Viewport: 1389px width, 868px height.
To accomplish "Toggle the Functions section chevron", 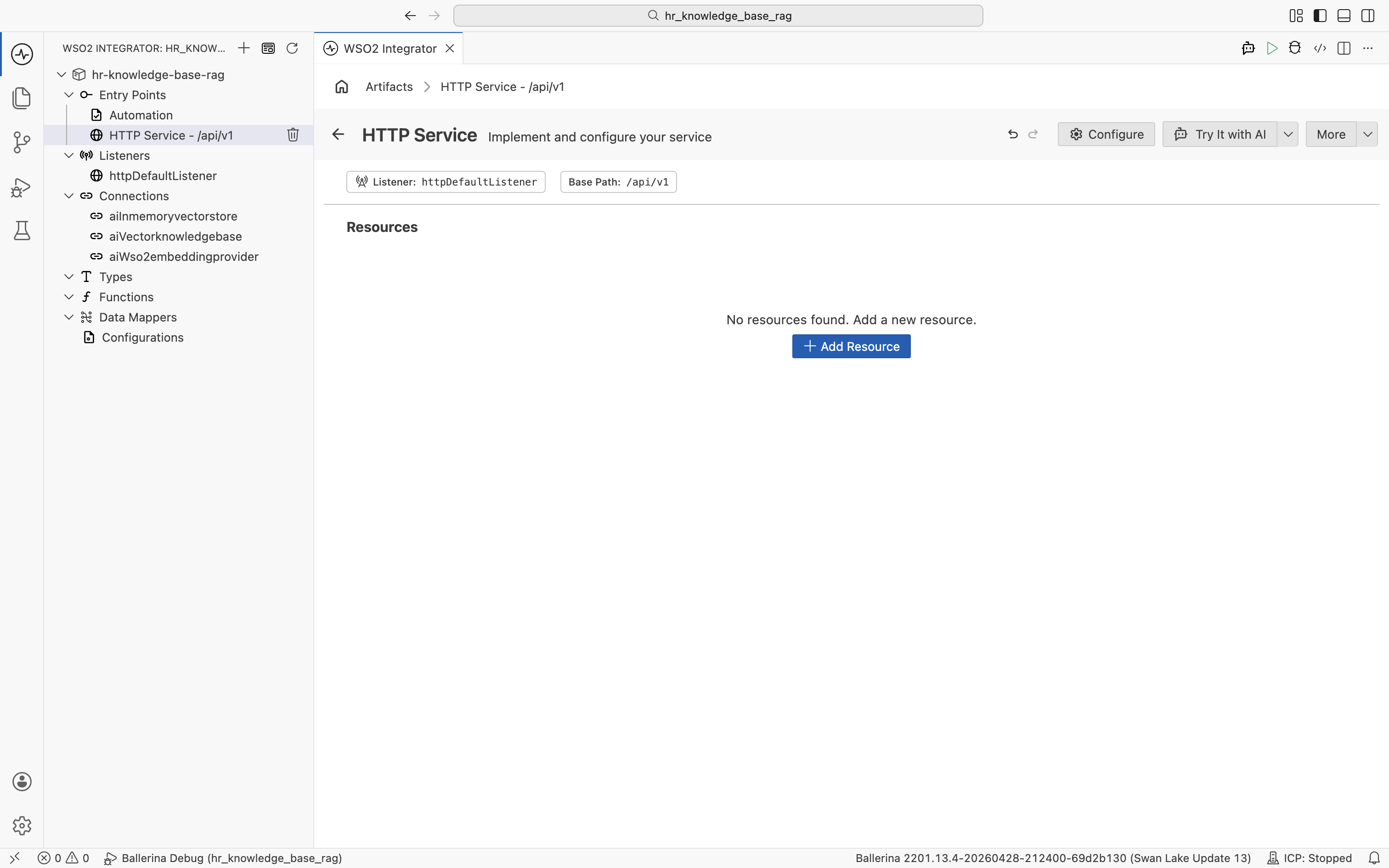I will (69, 297).
